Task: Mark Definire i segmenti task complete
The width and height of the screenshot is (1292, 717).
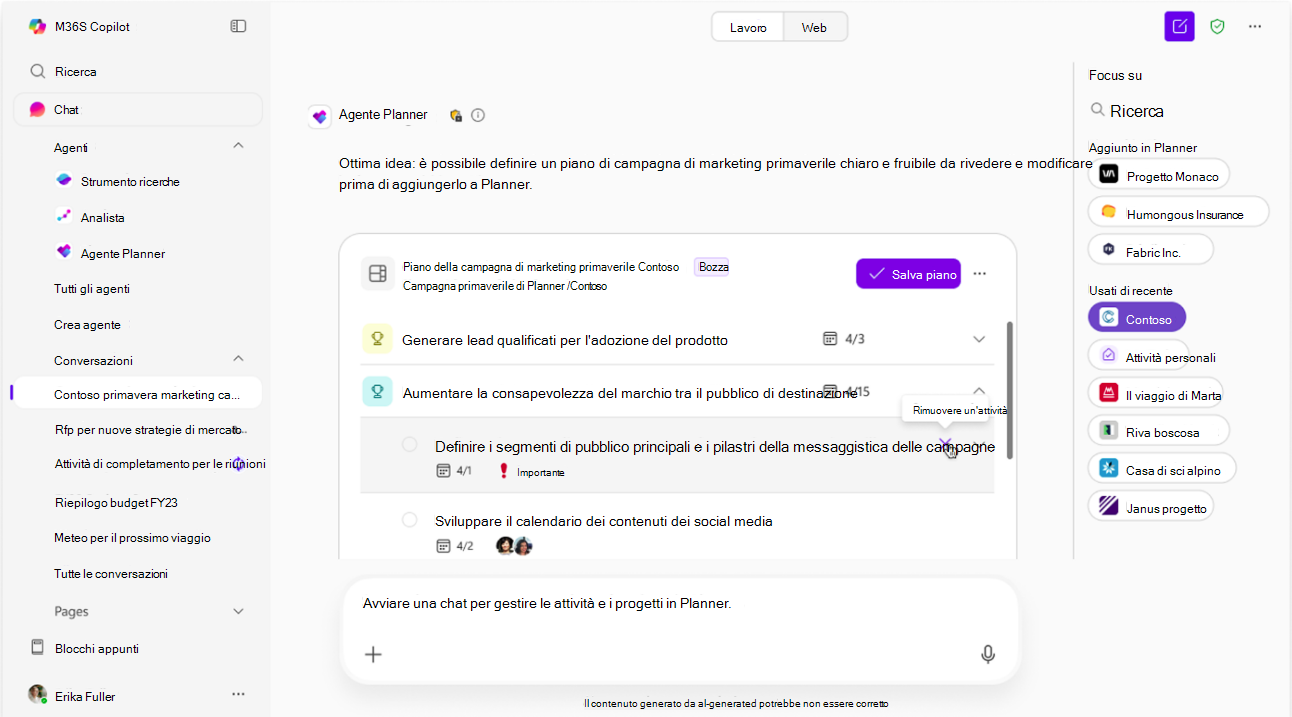Action: coord(409,444)
